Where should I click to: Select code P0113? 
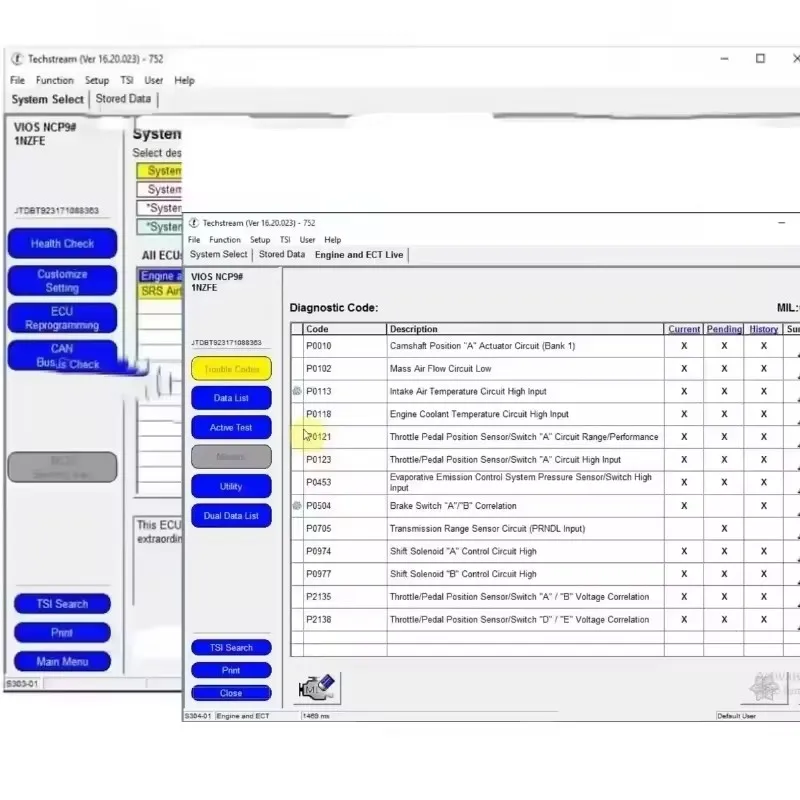click(318, 391)
